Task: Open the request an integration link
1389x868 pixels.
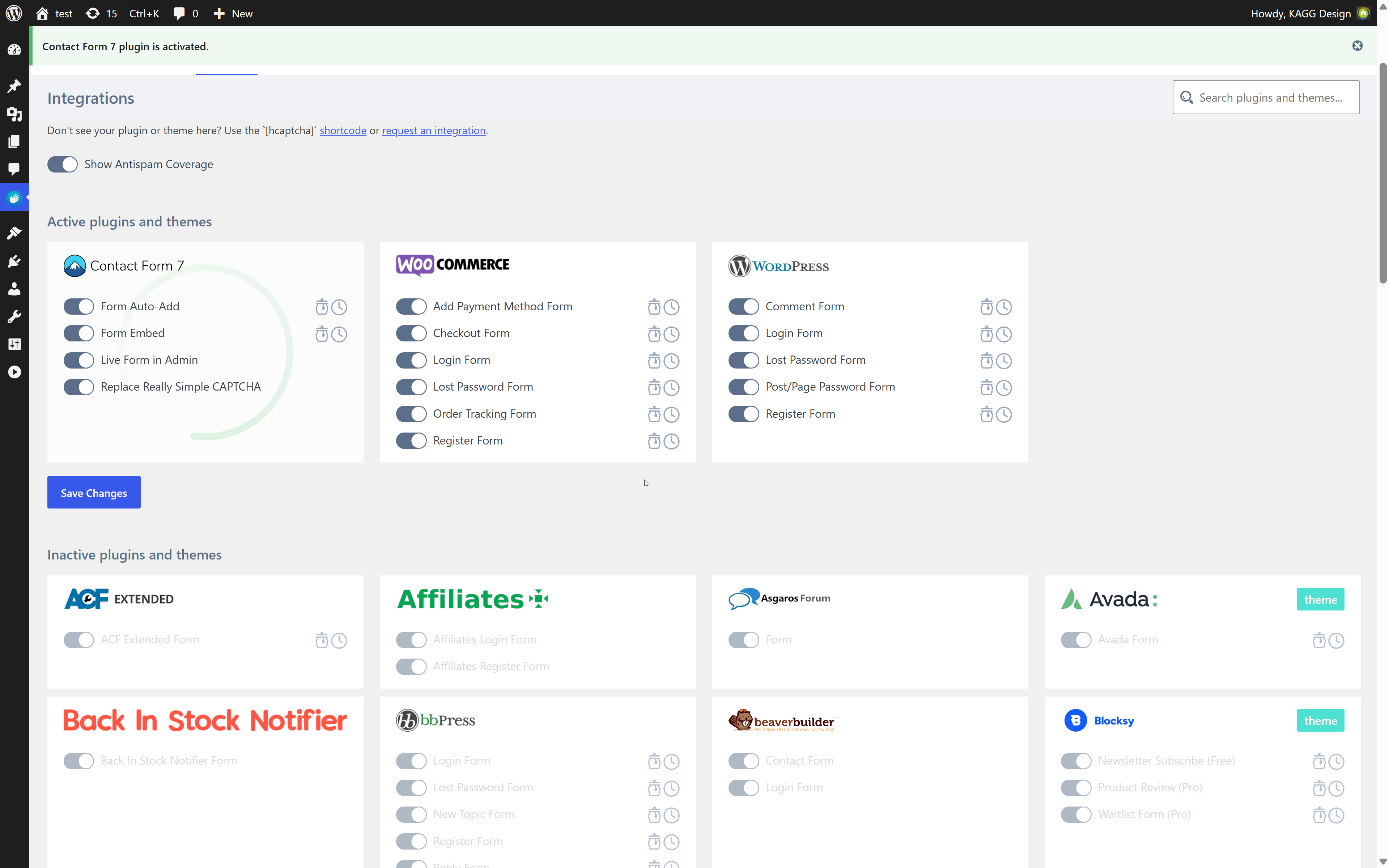Action: (433, 130)
